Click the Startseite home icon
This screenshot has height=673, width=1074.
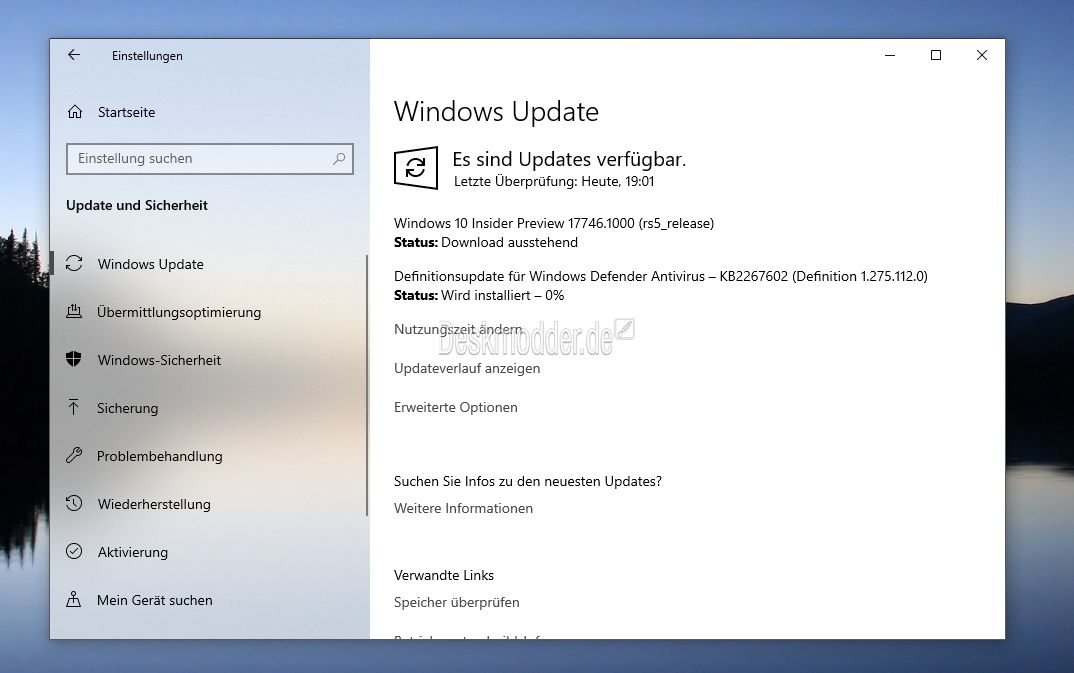[75, 112]
